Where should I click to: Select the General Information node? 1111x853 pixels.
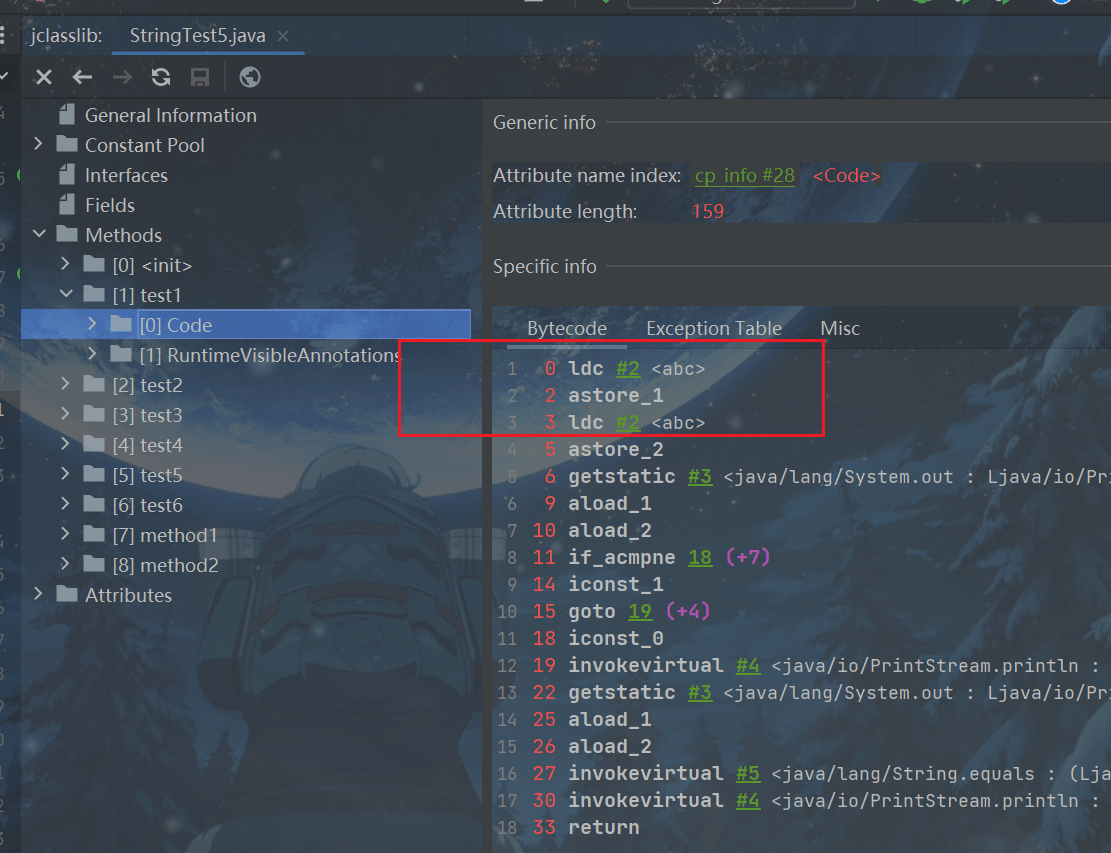(x=170, y=115)
